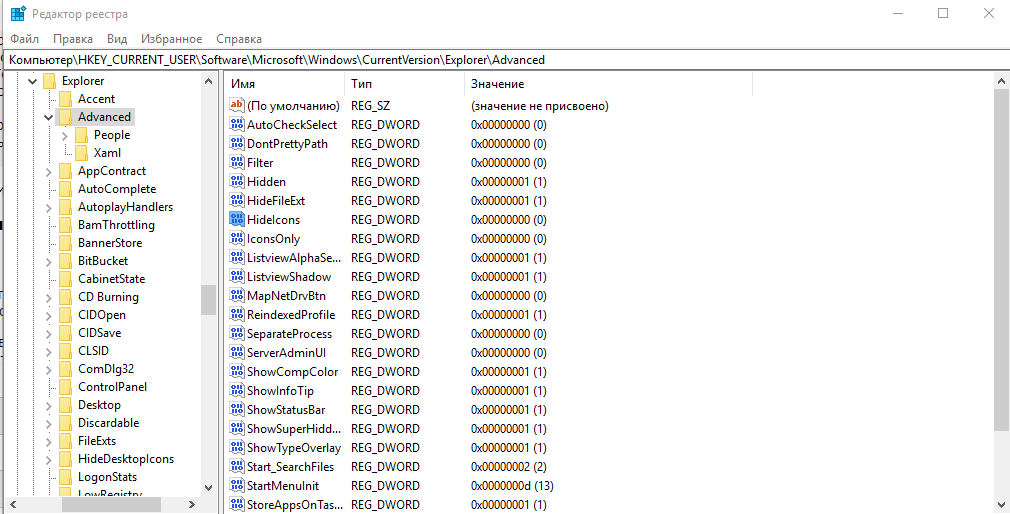Image resolution: width=1010 pixels, height=514 pixels.
Task: Open the Вид menu
Action: [117, 39]
